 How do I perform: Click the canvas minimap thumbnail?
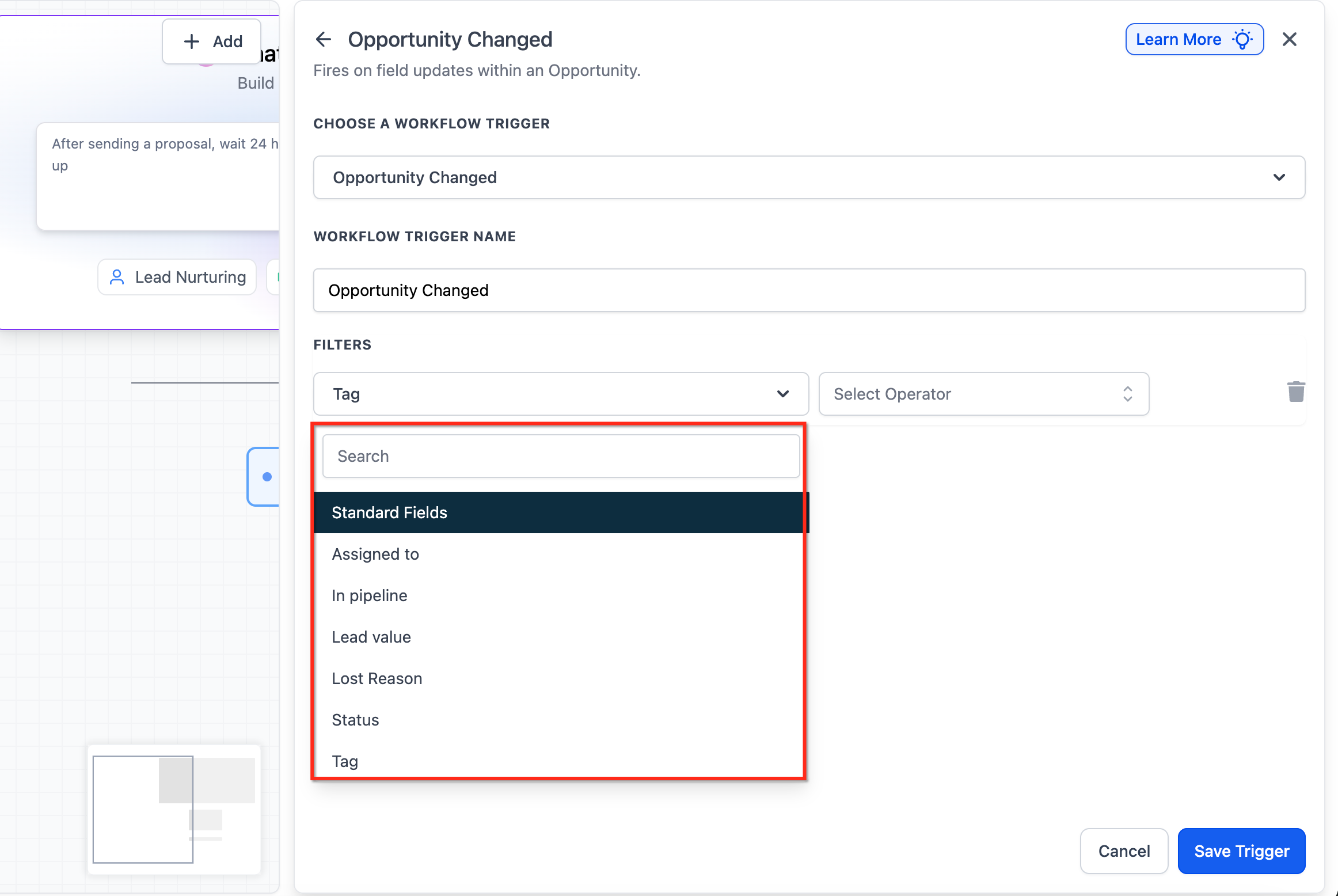pyautogui.click(x=174, y=809)
